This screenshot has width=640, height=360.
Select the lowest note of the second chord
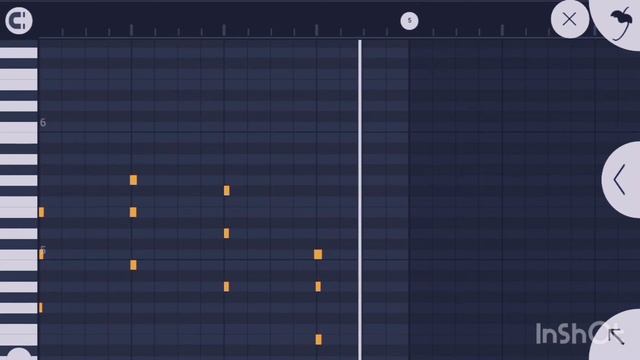[x=133, y=265]
